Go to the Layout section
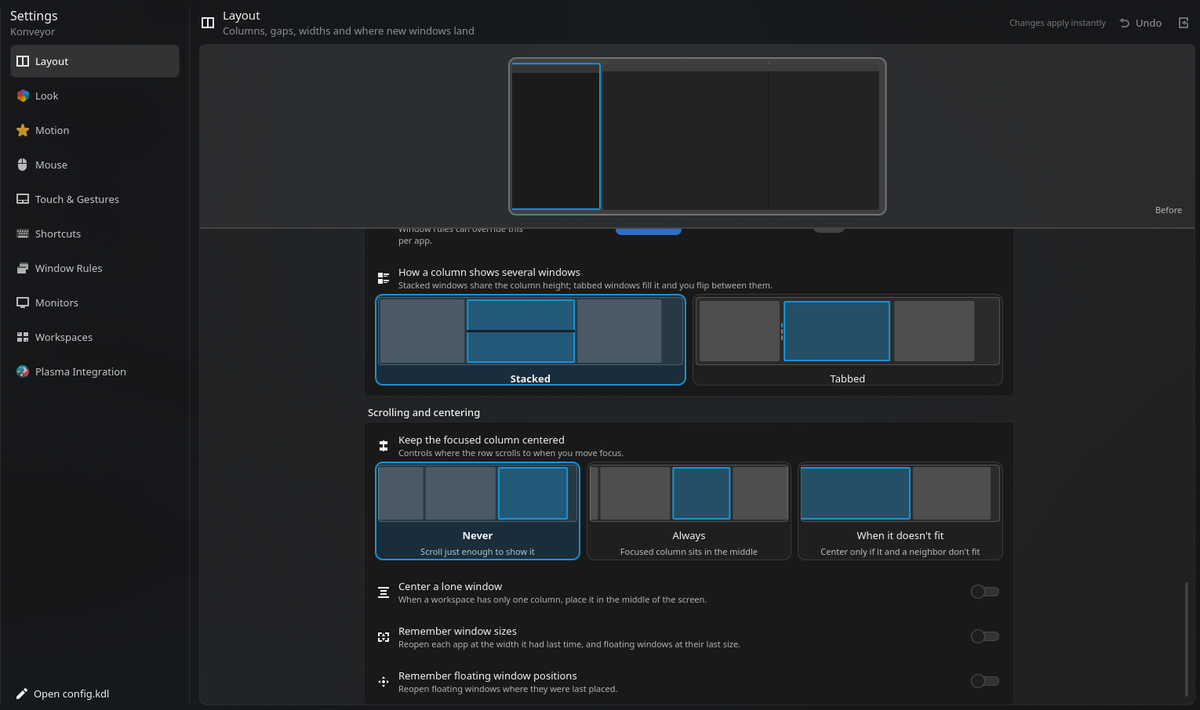1200x710 pixels. coord(95,61)
